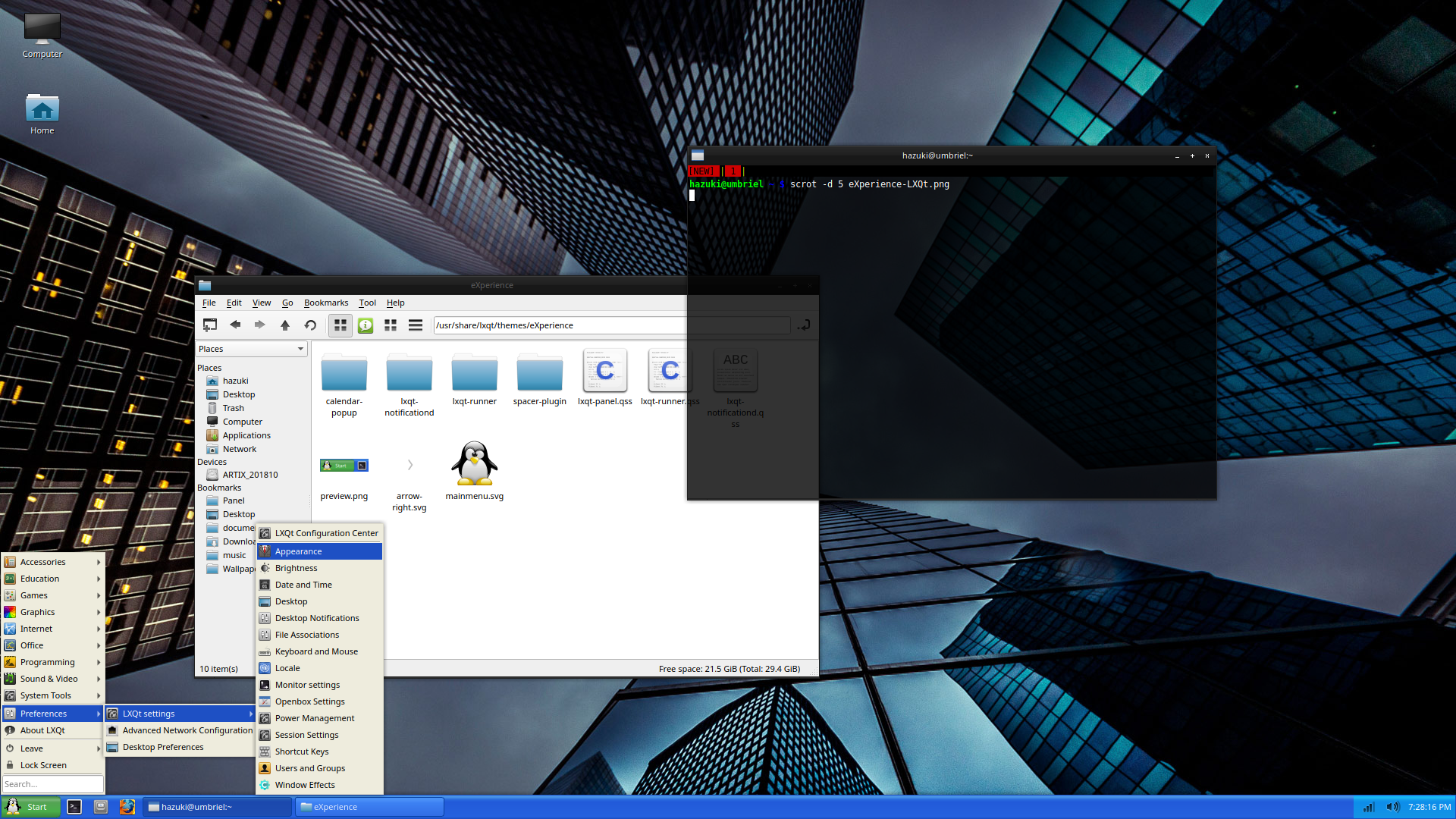This screenshot has width=1456, height=819.
Task: Select the lxqt-notificationd folder
Action: pos(409,385)
